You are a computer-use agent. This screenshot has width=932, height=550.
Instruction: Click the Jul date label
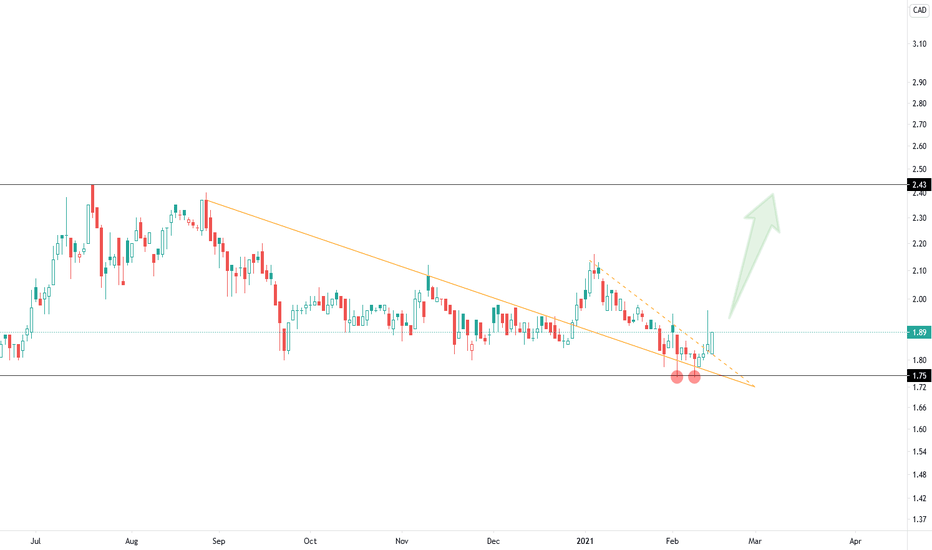(36, 541)
